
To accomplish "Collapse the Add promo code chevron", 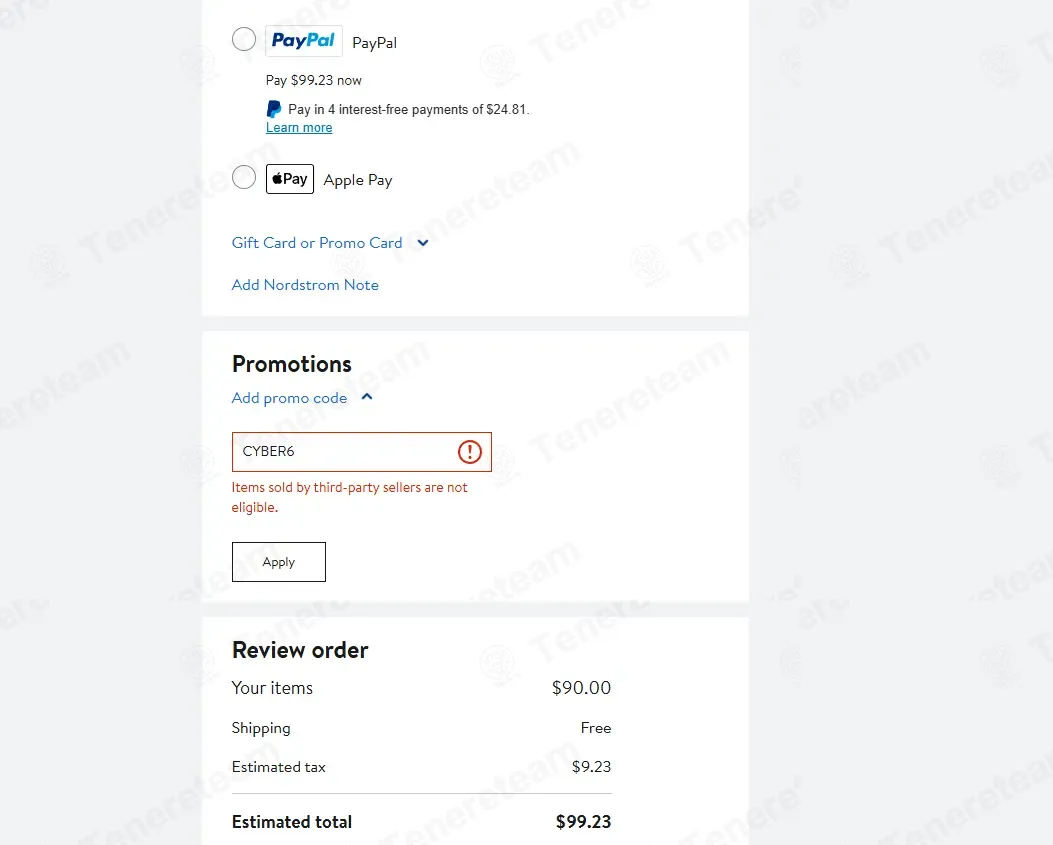I will tap(367, 397).
